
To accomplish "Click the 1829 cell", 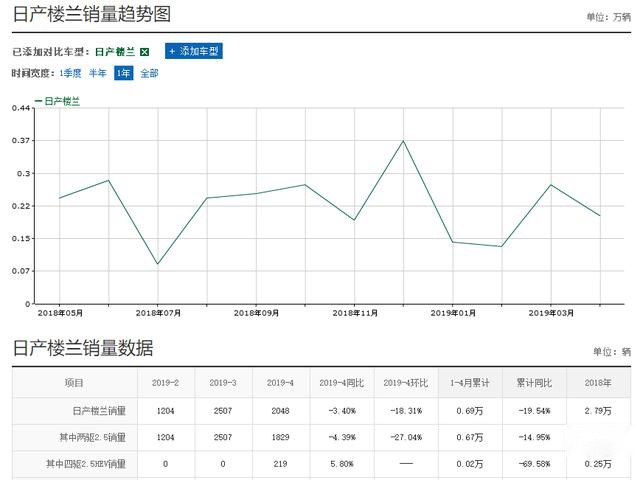I will click(280, 438).
